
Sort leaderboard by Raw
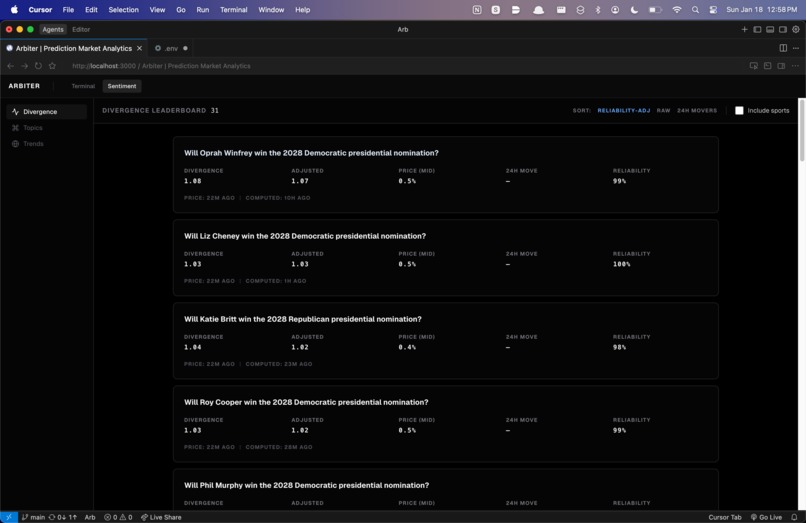coord(663,111)
